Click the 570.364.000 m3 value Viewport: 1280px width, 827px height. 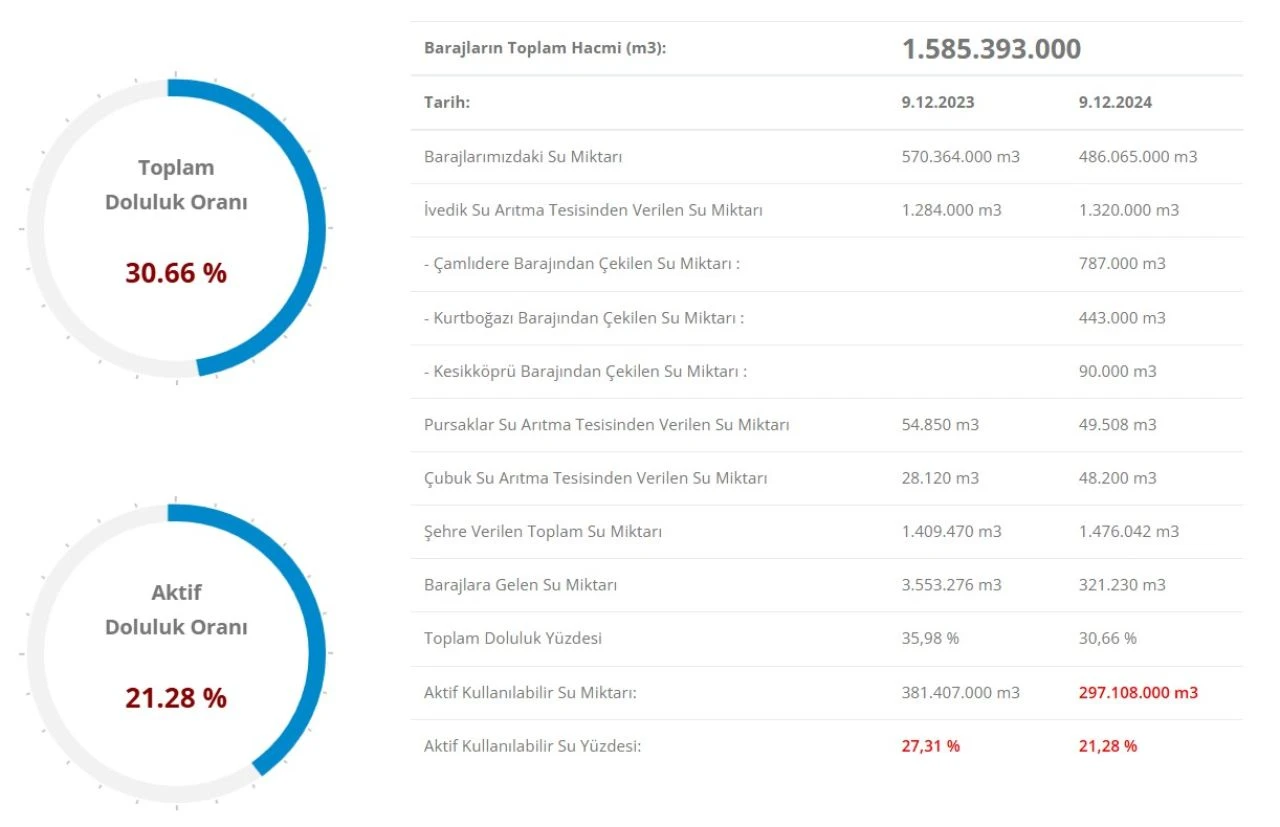[x=960, y=157]
